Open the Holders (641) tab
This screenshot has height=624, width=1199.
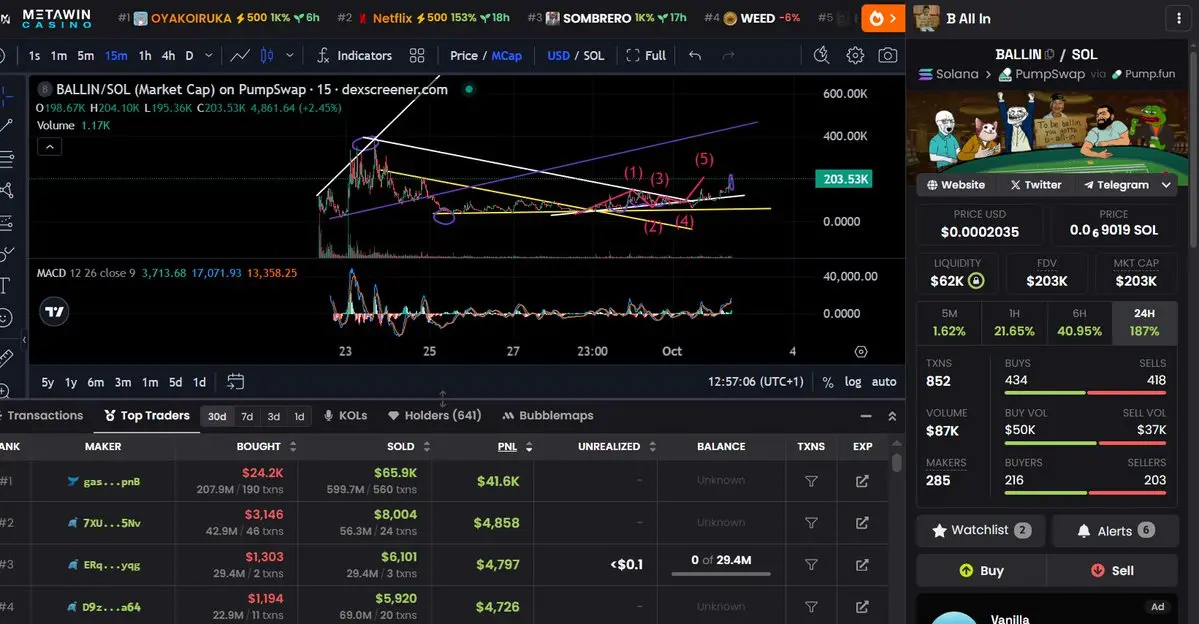coord(434,415)
